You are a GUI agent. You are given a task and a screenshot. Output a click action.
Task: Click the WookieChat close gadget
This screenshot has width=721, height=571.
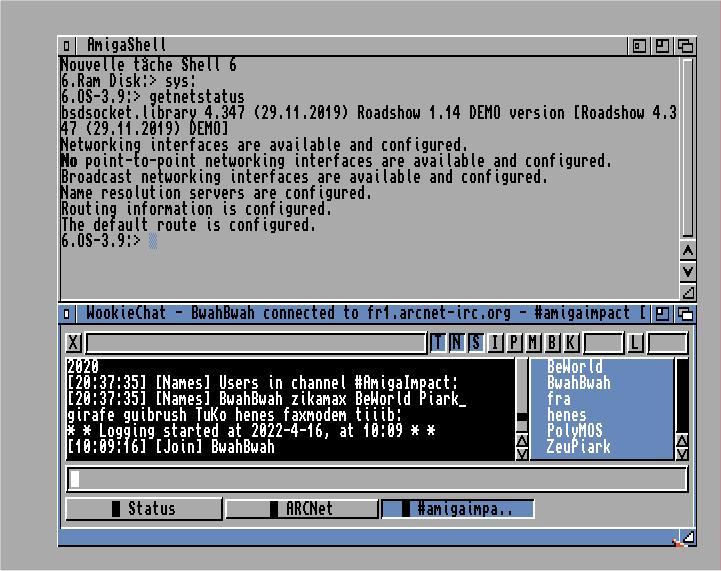pos(67,314)
